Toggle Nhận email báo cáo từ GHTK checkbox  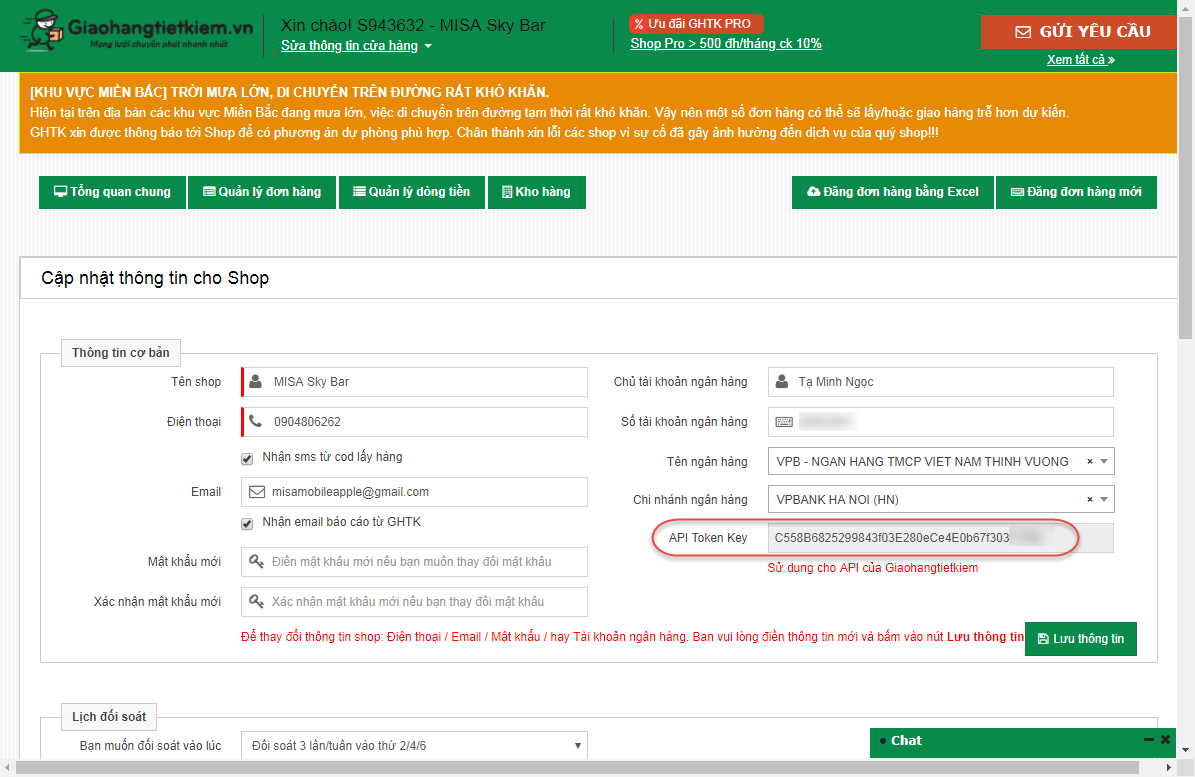[247, 523]
